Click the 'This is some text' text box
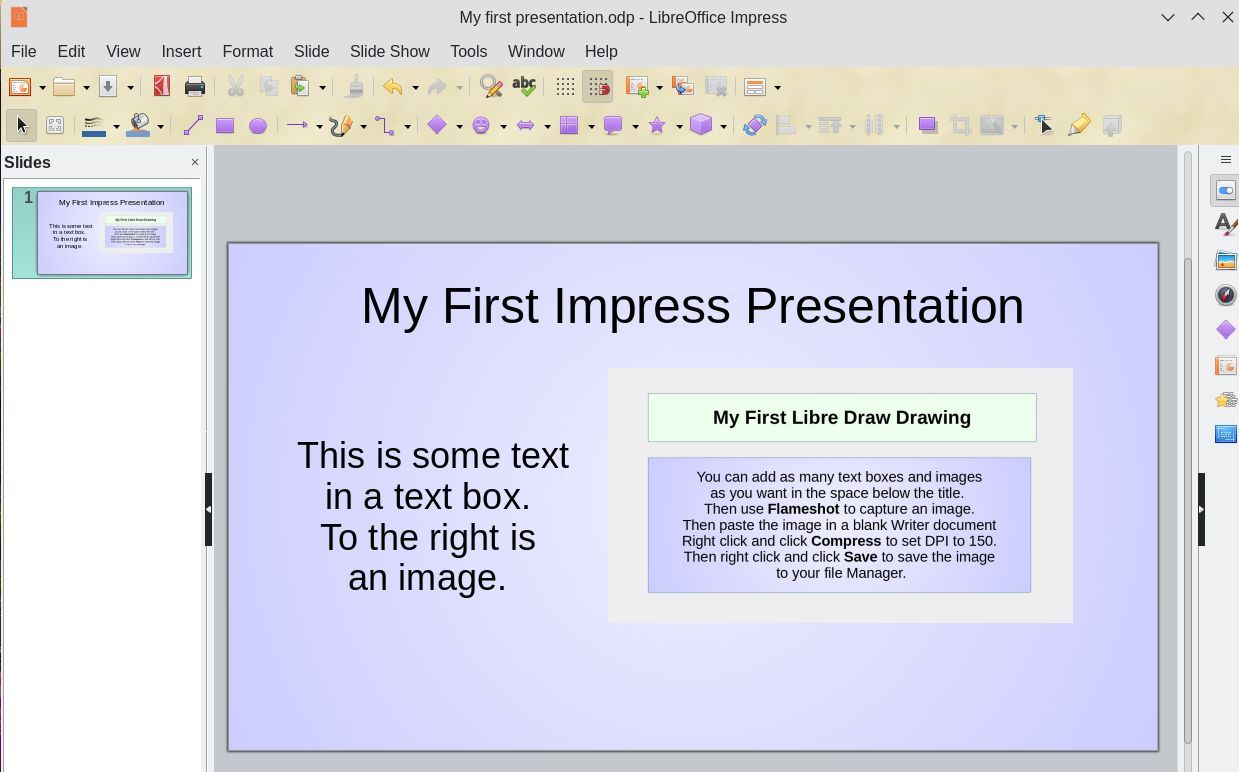 click(432, 516)
